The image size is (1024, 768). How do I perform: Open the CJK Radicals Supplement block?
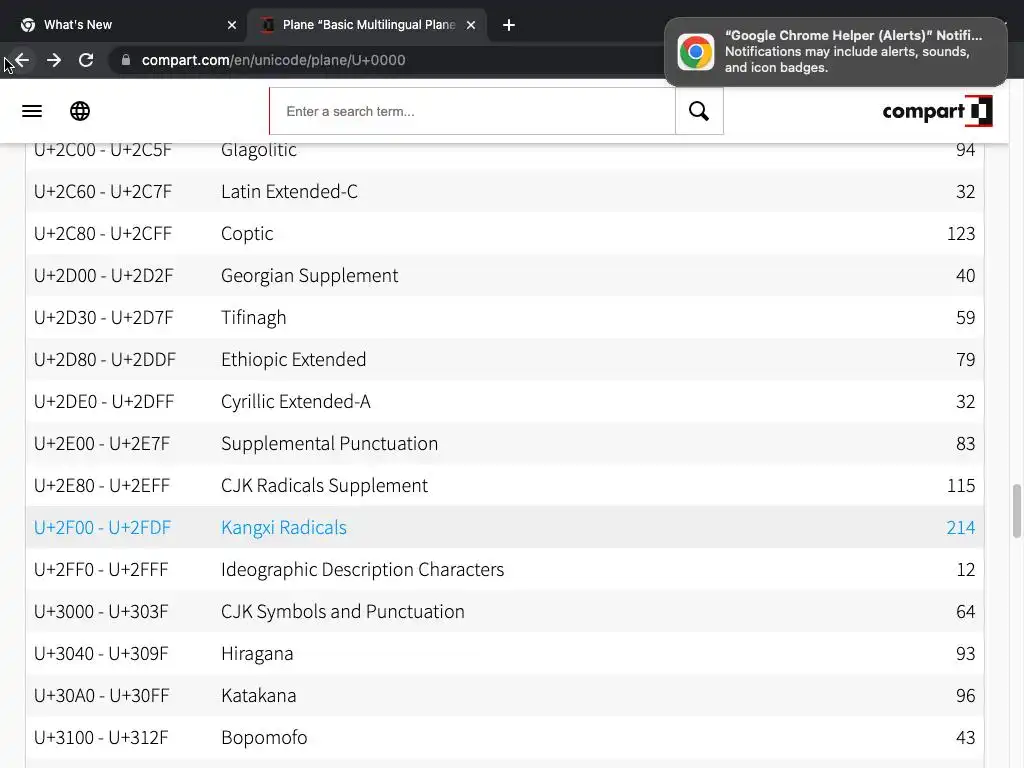[x=324, y=485]
